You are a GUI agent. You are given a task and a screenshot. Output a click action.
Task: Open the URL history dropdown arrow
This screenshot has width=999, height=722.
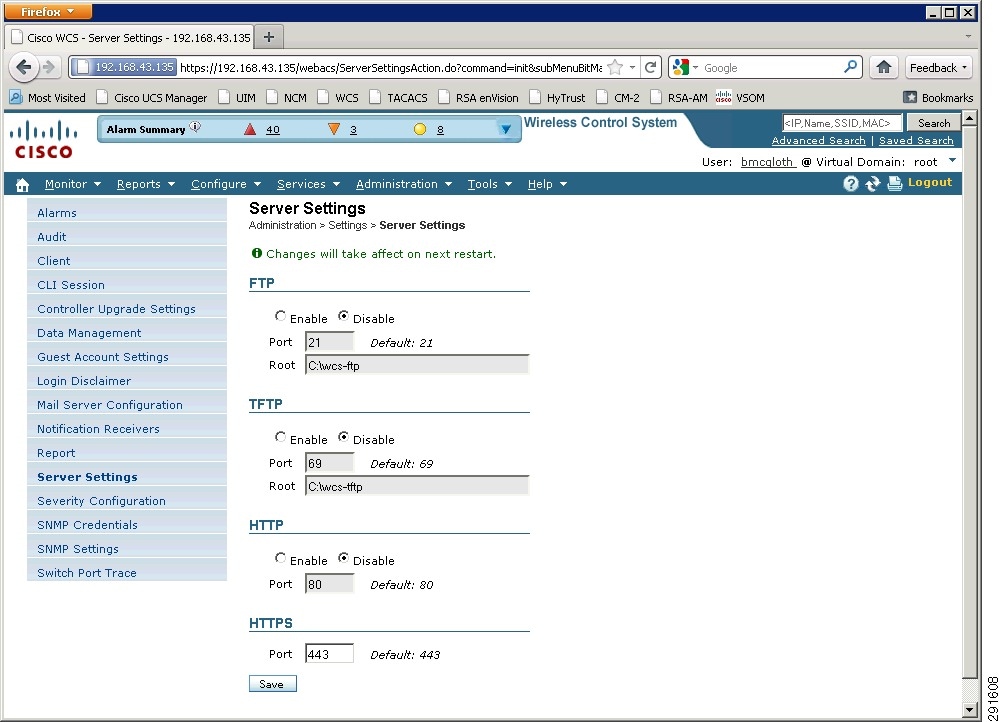point(632,67)
